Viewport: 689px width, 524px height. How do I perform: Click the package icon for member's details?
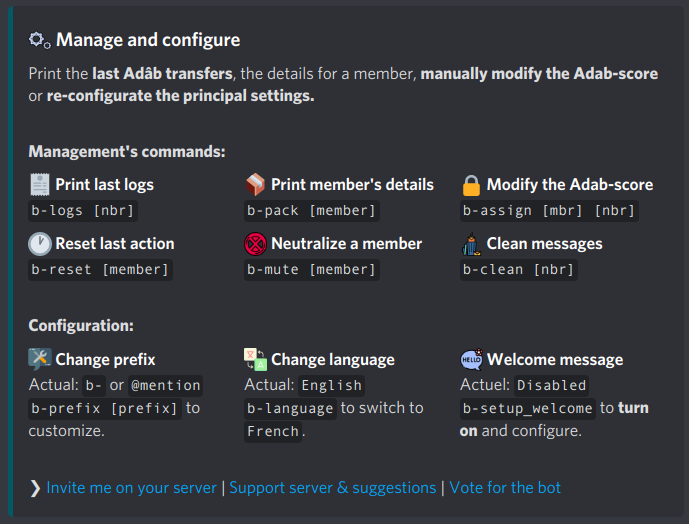[256, 184]
